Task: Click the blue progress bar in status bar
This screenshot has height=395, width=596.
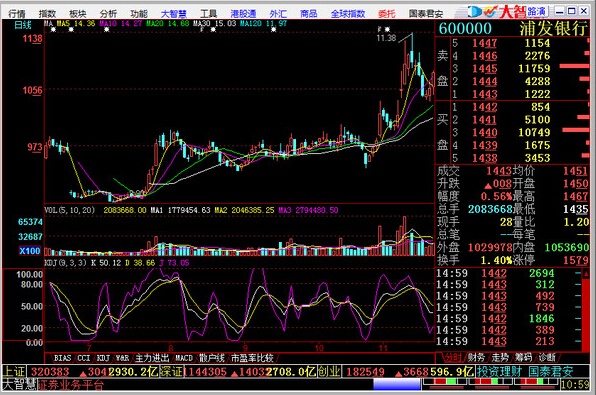Action: pyautogui.click(x=396, y=384)
